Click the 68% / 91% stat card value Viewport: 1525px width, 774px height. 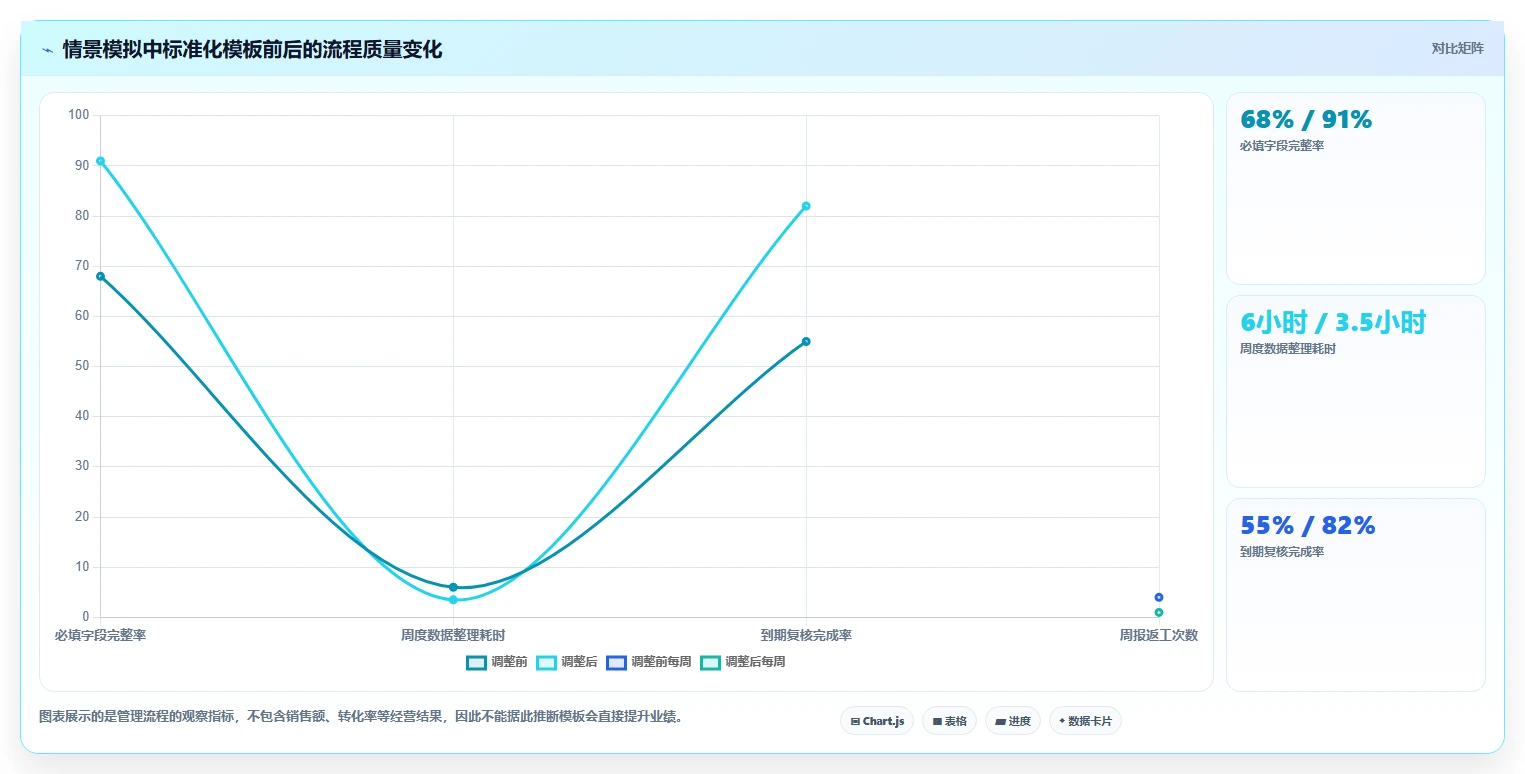point(1306,119)
